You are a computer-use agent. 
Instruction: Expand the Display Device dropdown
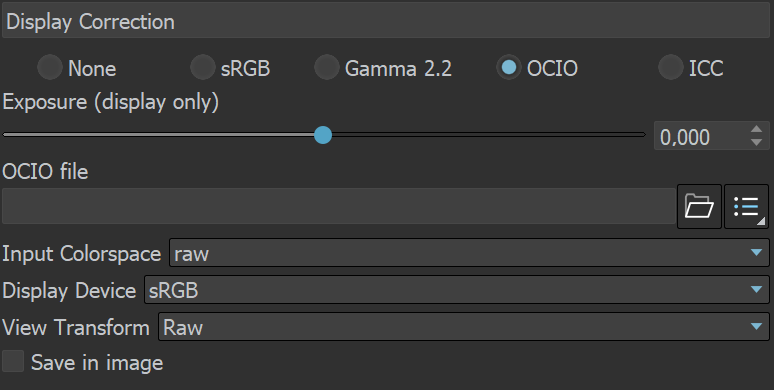pyautogui.click(x=457, y=290)
